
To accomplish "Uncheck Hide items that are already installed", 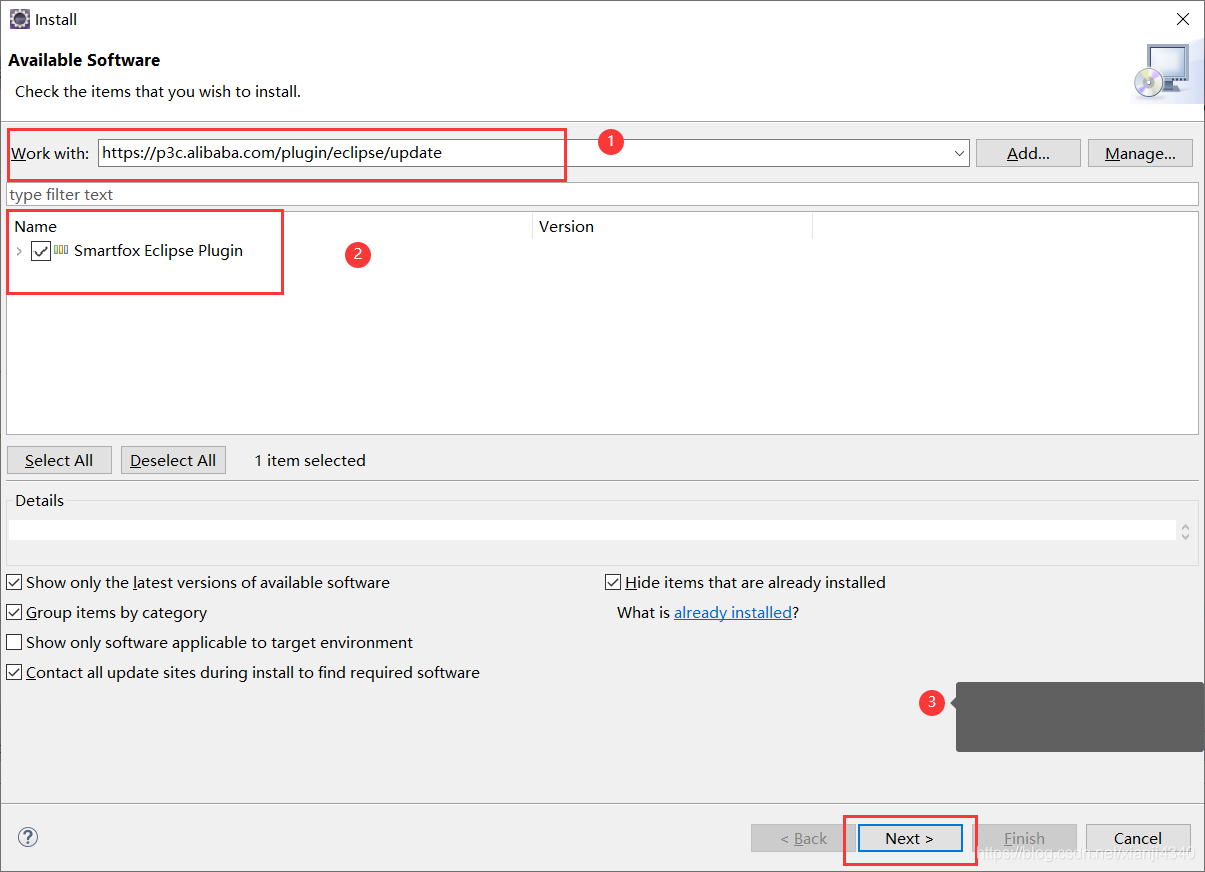I will pyautogui.click(x=613, y=582).
